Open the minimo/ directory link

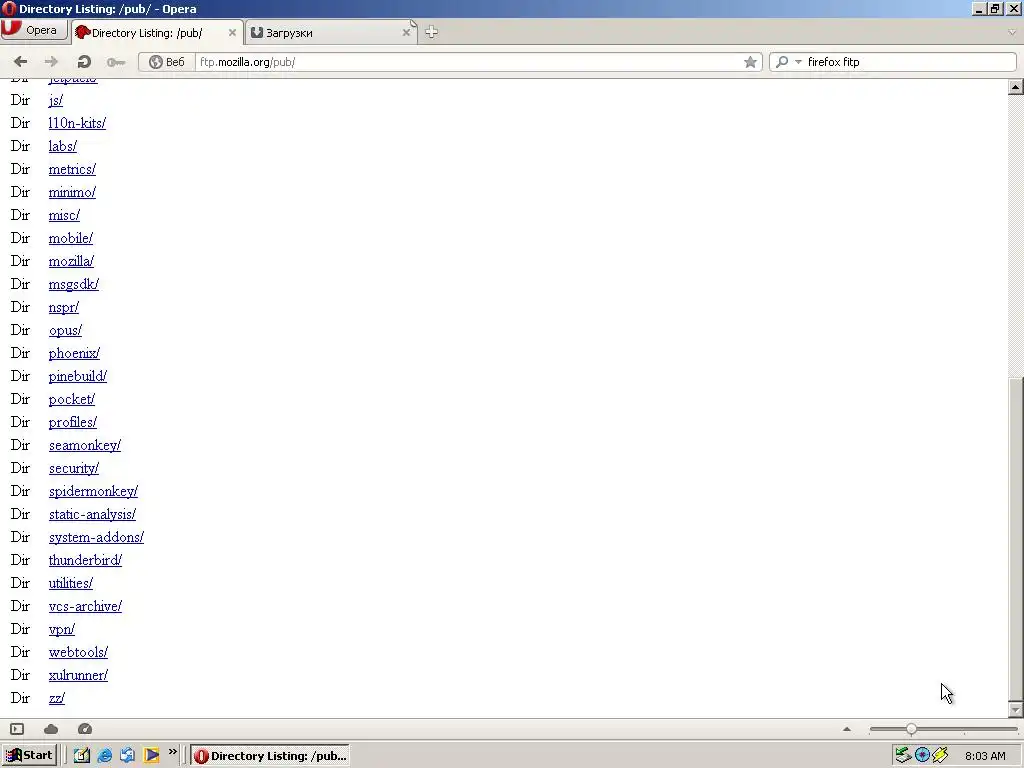[x=72, y=192]
